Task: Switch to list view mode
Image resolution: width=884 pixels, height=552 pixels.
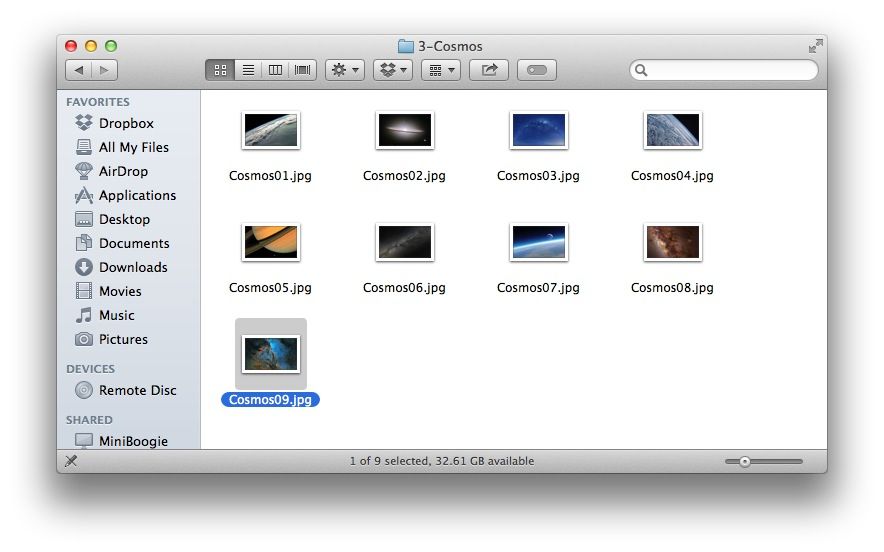Action: pos(248,70)
